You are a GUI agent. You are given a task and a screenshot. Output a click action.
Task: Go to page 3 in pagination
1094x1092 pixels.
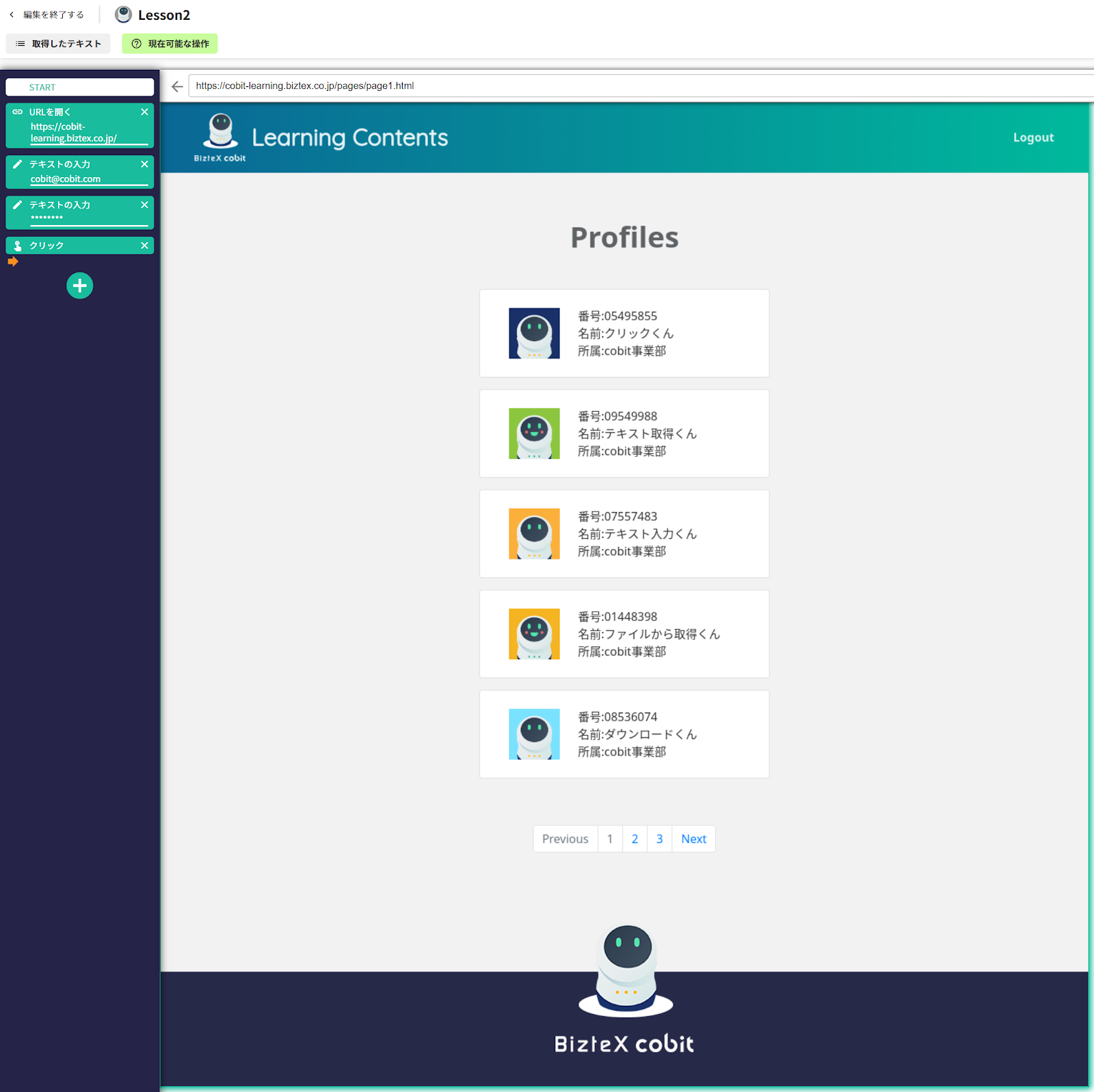coord(659,839)
